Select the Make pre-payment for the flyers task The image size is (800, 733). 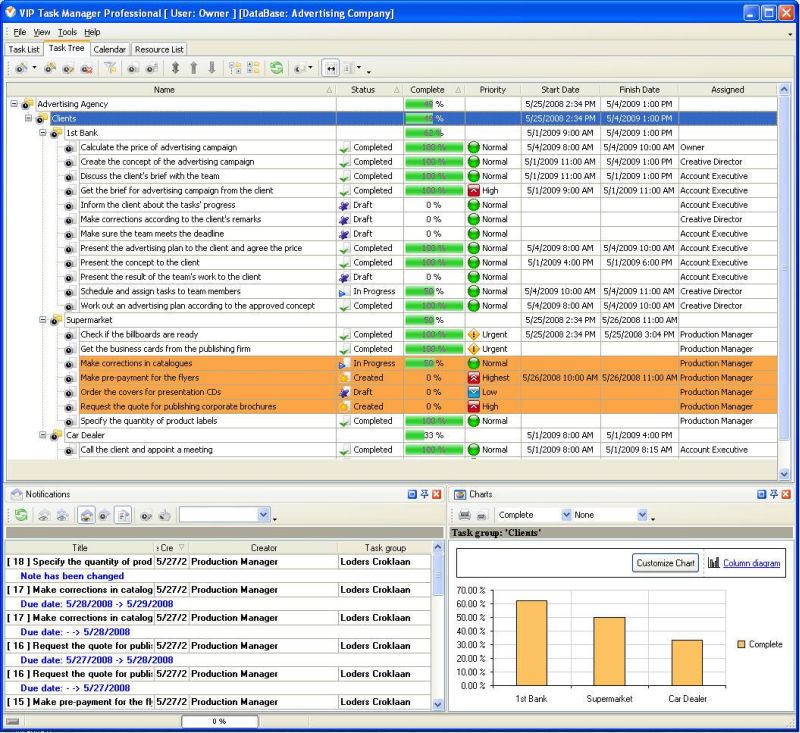tap(140, 378)
